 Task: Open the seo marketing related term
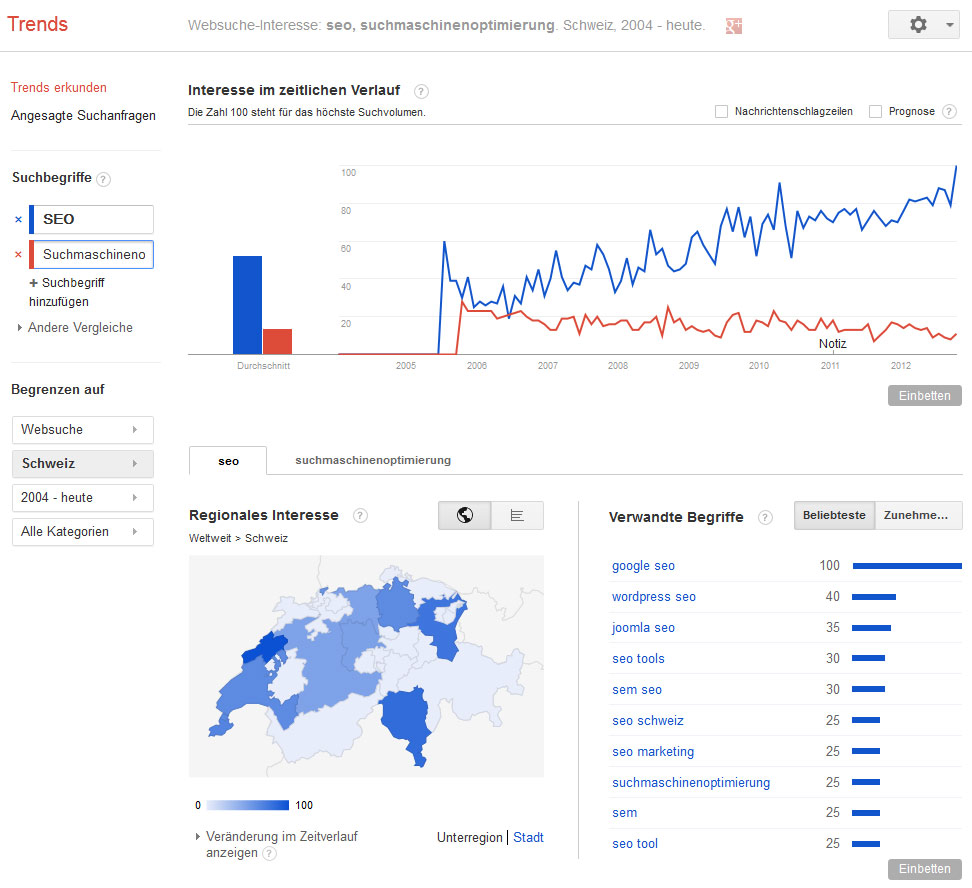(x=653, y=752)
